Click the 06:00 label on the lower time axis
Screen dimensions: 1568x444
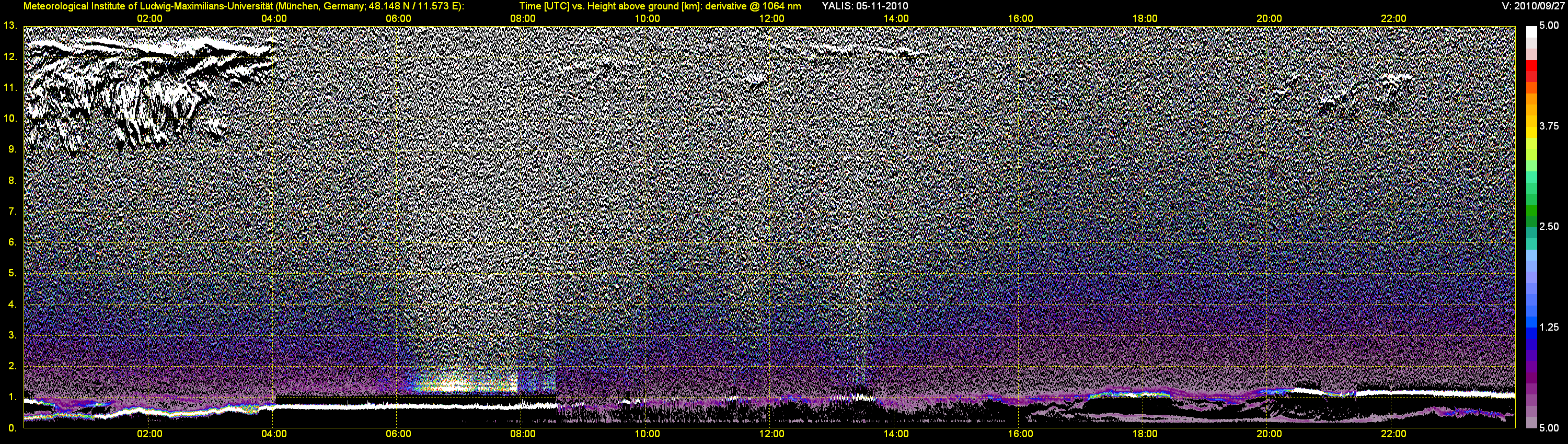pyautogui.click(x=398, y=434)
